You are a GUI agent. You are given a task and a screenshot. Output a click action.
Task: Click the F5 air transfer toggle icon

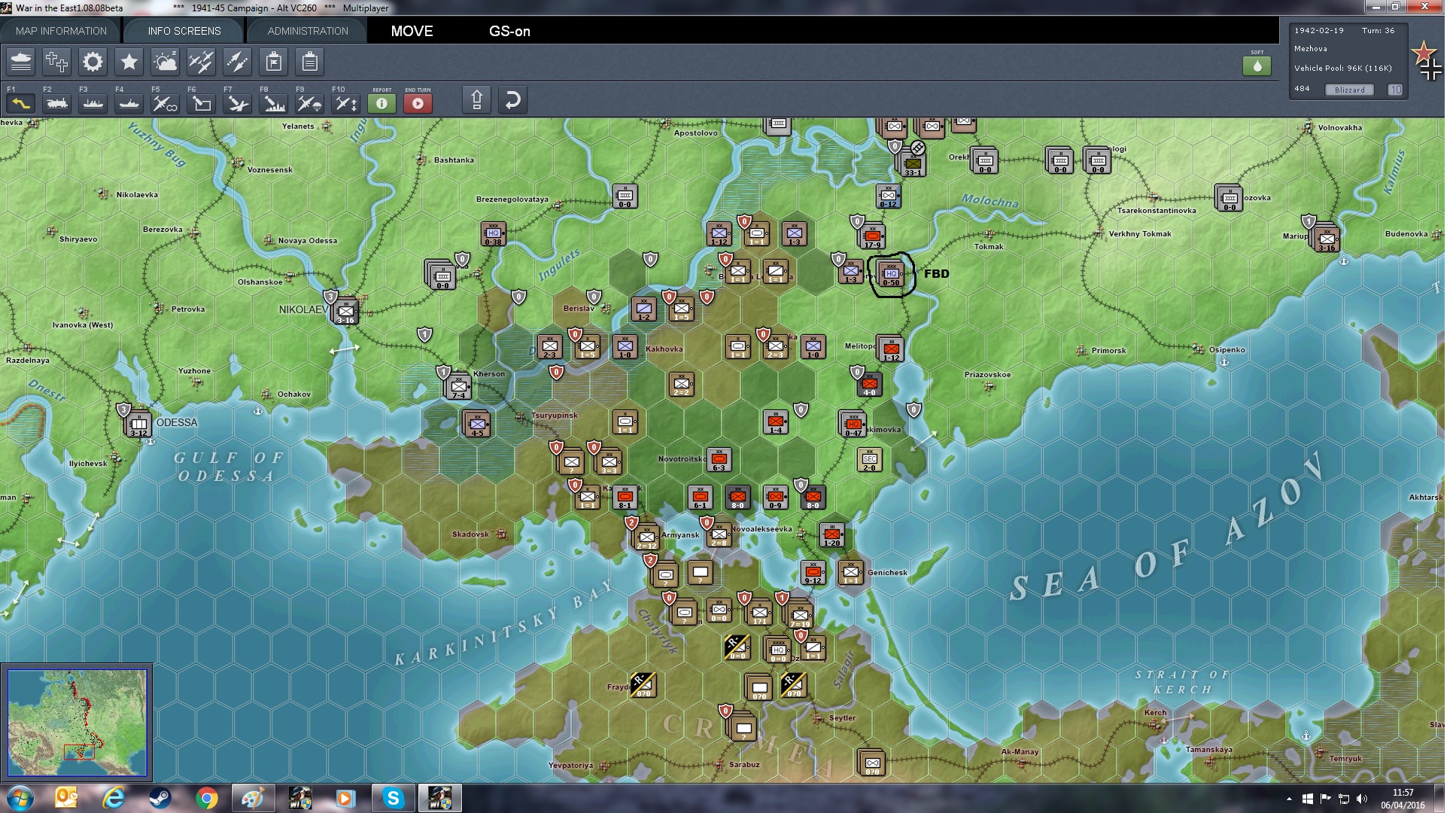(166, 103)
